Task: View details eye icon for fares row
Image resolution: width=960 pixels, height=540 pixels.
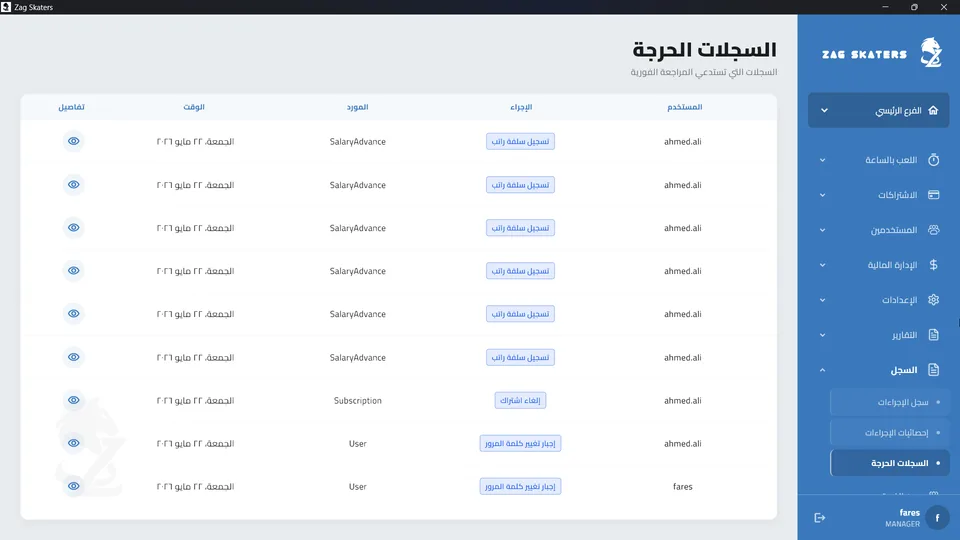Action: (x=73, y=486)
